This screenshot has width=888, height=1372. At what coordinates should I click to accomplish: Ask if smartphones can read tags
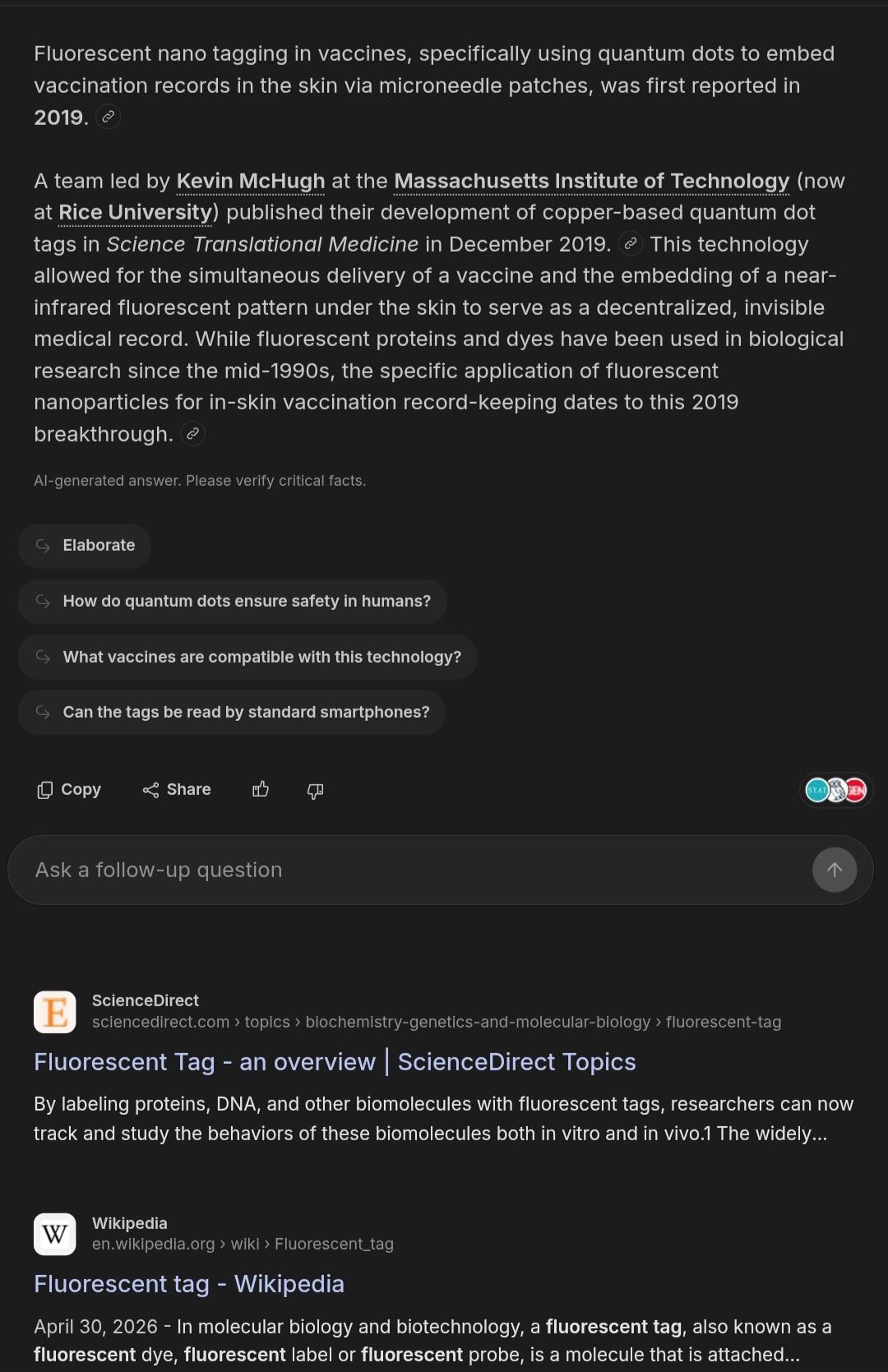tap(232, 712)
